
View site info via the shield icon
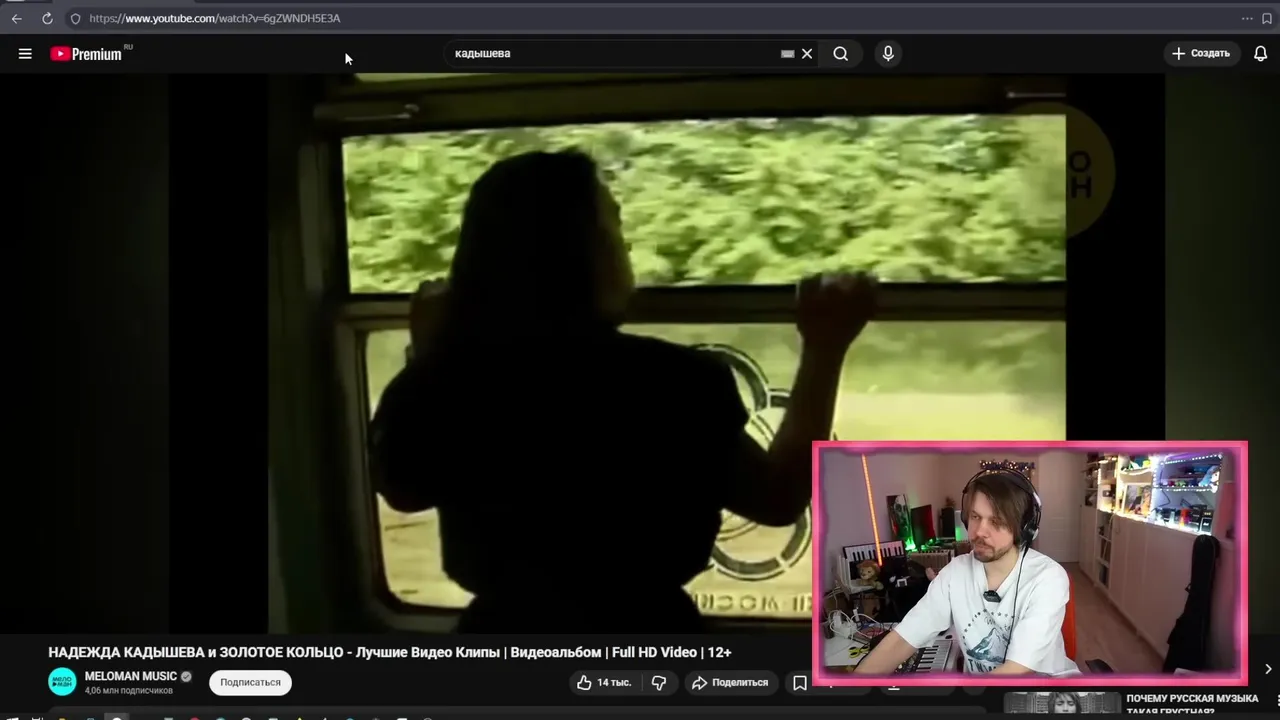[x=75, y=18]
